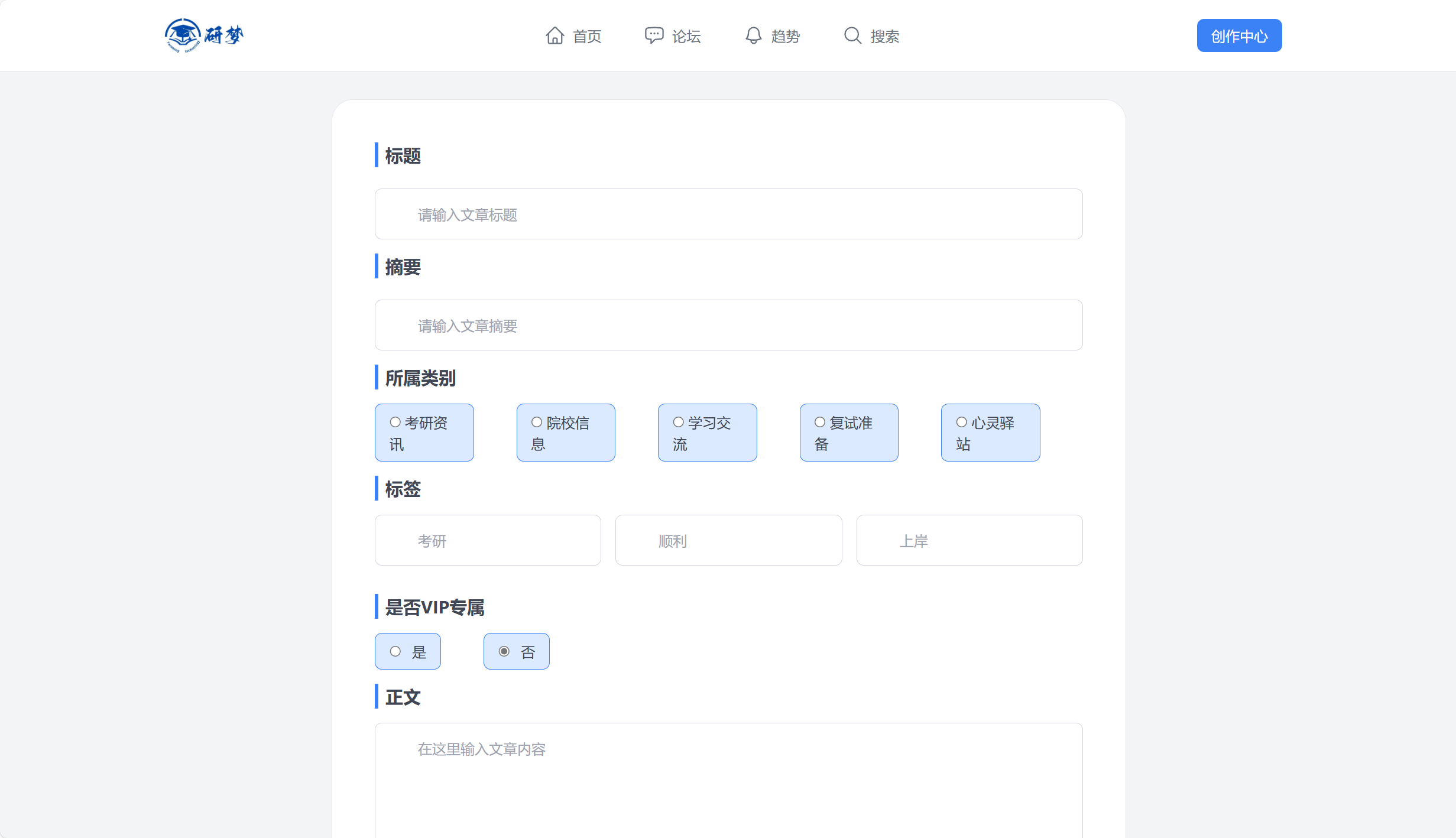Click the 论坛 menu item
1456x838 pixels.
[686, 35]
